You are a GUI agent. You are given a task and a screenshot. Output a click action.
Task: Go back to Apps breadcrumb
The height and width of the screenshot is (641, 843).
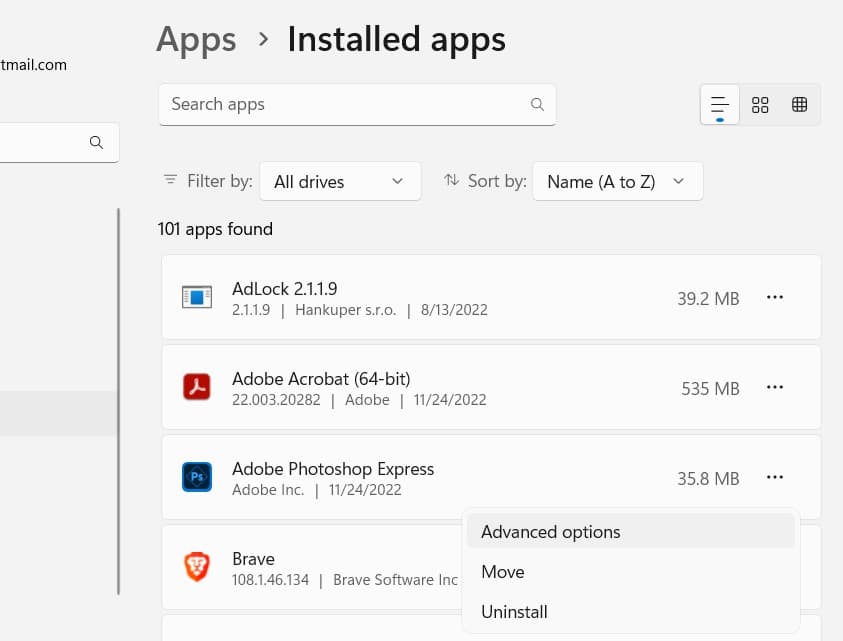click(196, 40)
